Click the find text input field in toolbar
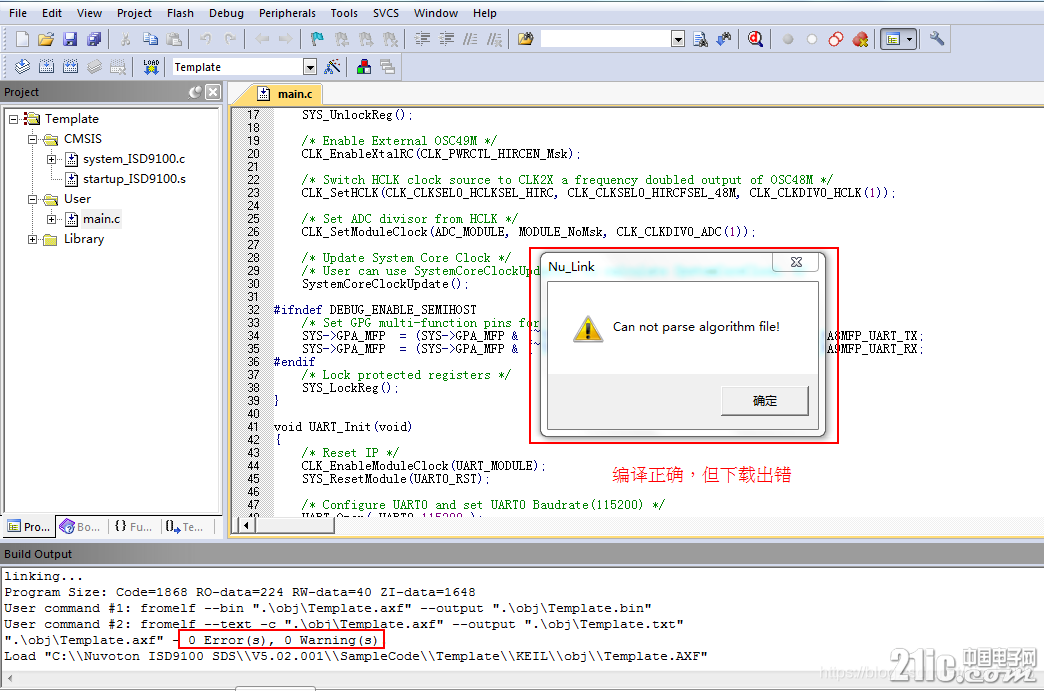The width and height of the screenshot is (1044, 691). 606,39
